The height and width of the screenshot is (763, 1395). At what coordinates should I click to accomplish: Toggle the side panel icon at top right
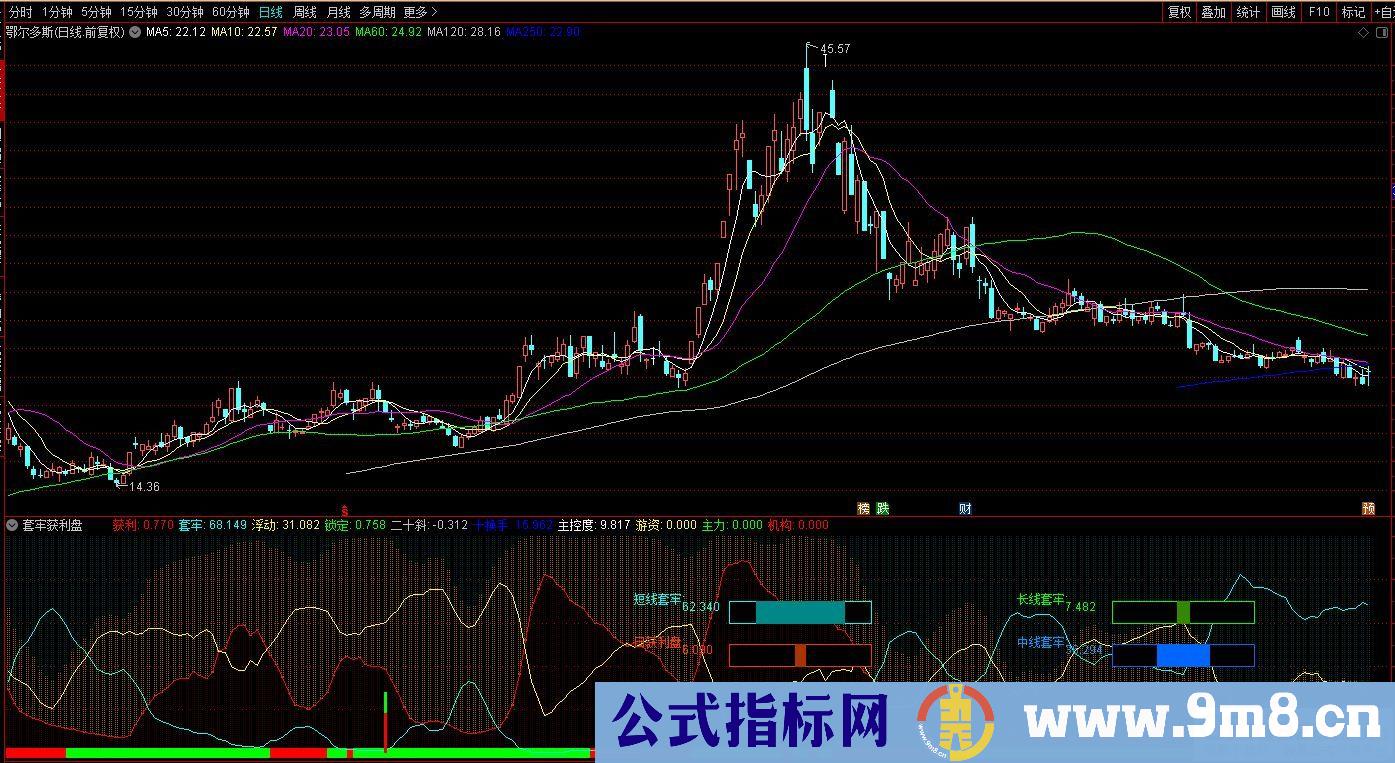(1382, 32)
